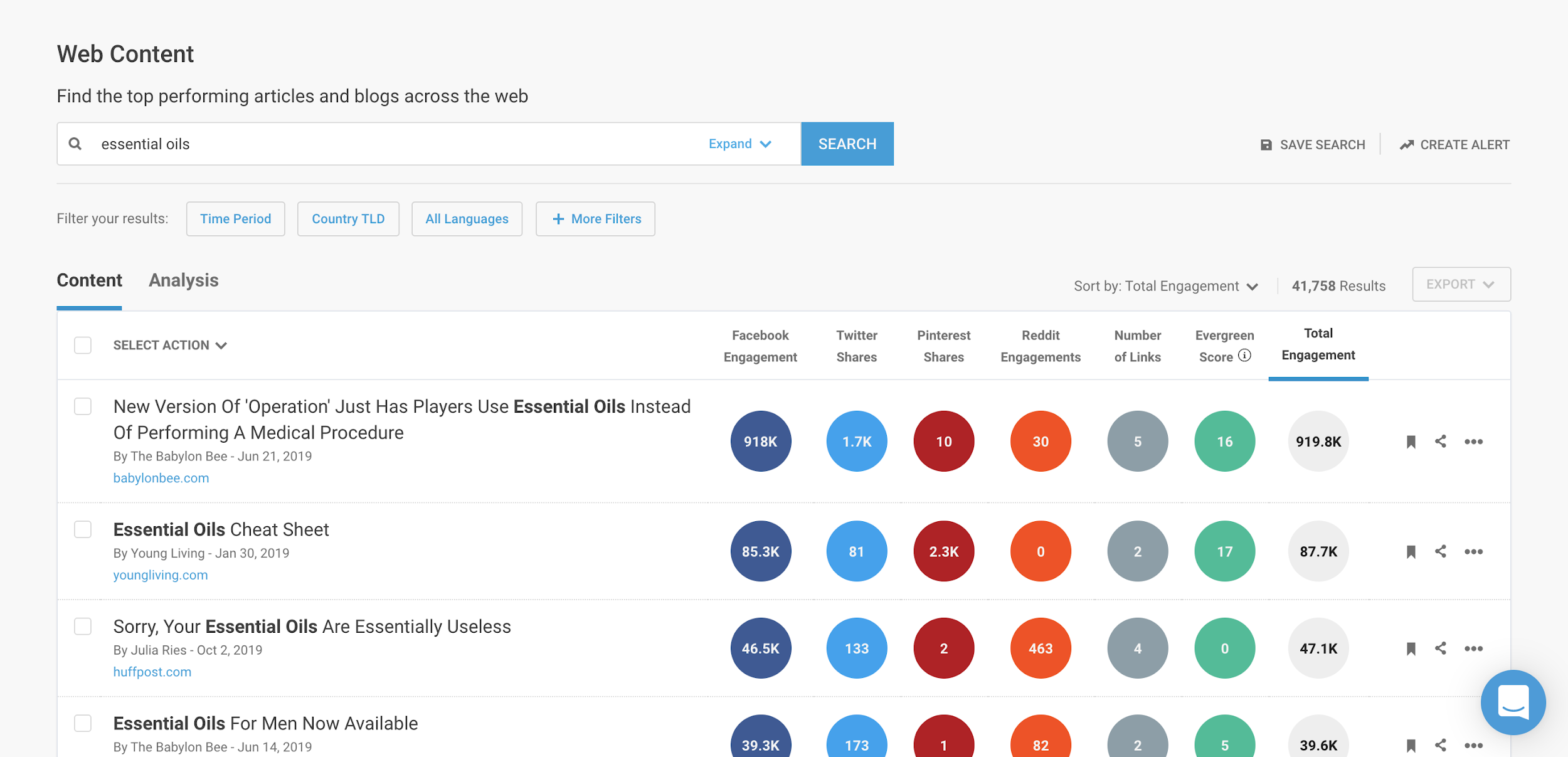Open the youngliving.com link
This screenshot has height=757, width=1568.
[x=161, y=575]
